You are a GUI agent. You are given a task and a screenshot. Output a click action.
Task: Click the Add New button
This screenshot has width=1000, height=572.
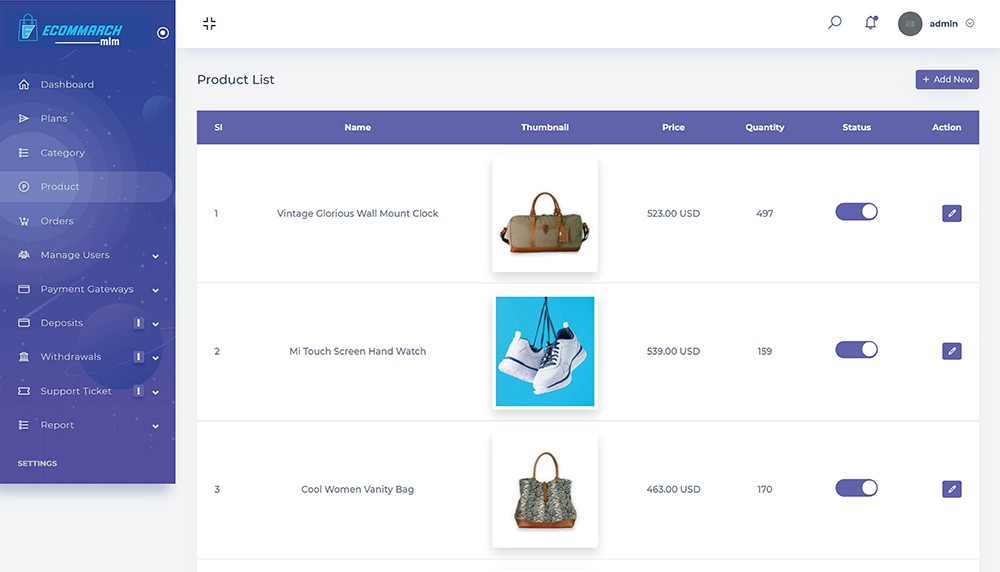[x=947, y=79]
